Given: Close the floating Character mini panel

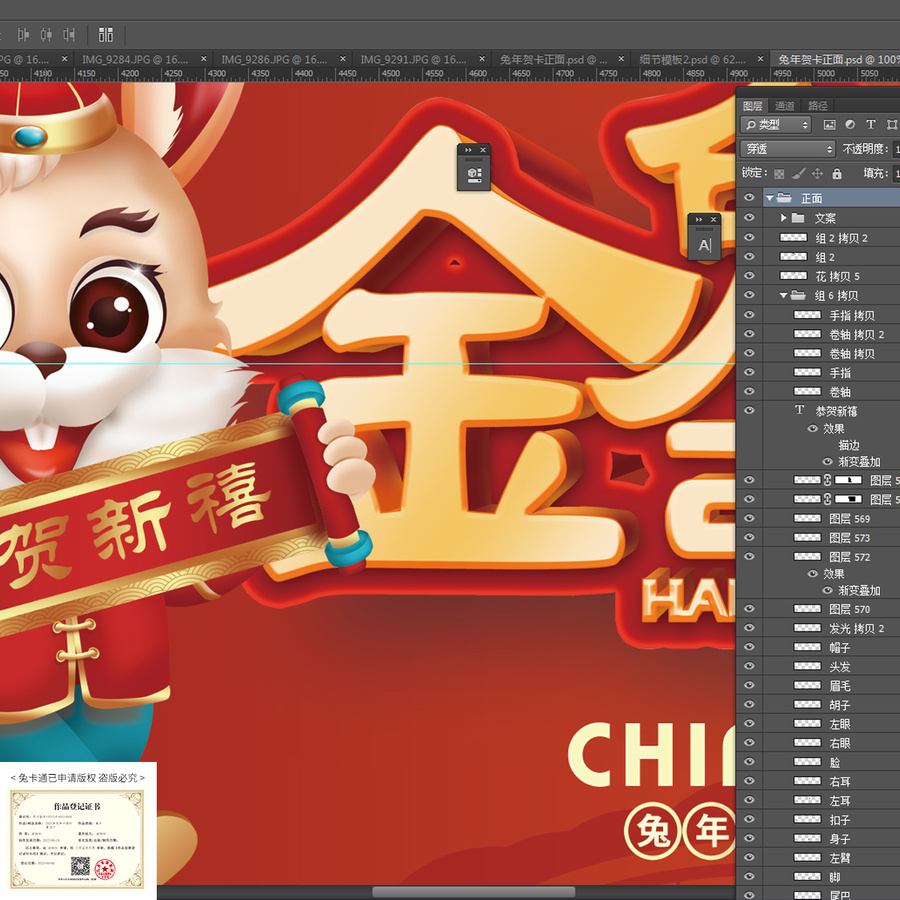Looking at the screenshot, I should pos(713,219).
